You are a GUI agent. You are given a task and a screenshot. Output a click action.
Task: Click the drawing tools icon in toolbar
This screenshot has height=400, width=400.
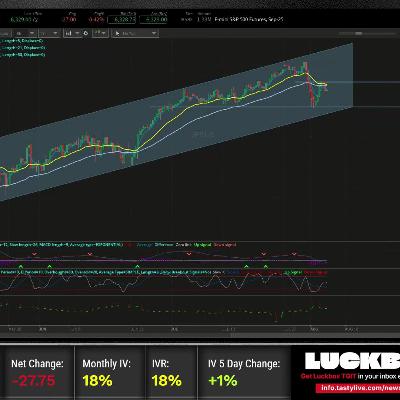pos(97,33)
